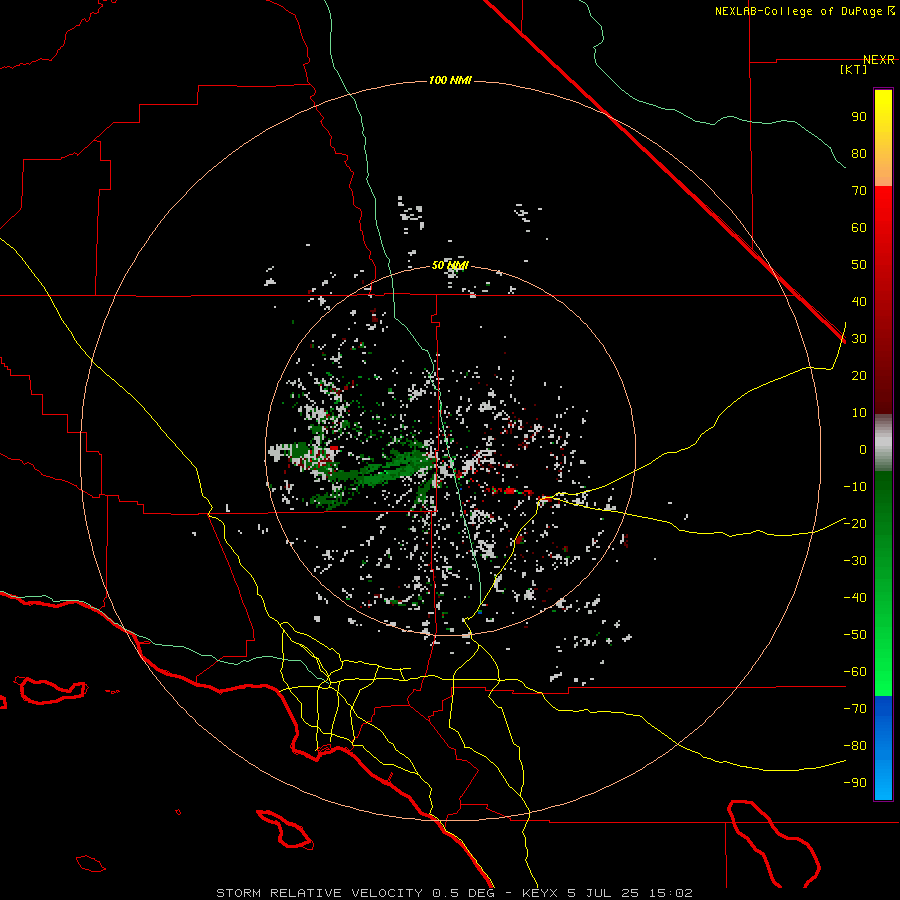Click the 80 value on velocity scale

click(x=859, y=153)
